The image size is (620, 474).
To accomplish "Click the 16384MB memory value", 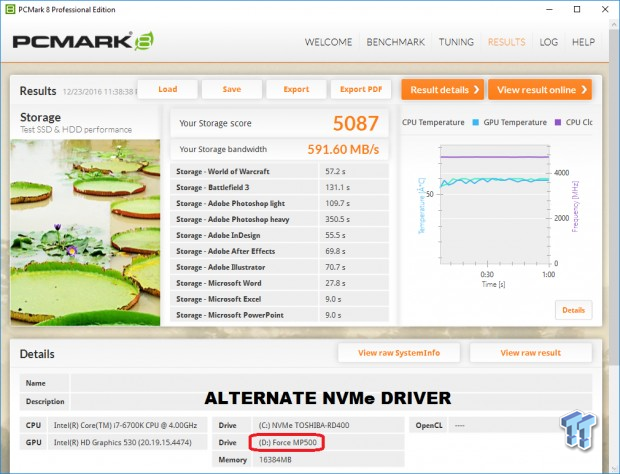I will (x=275, y=460).
